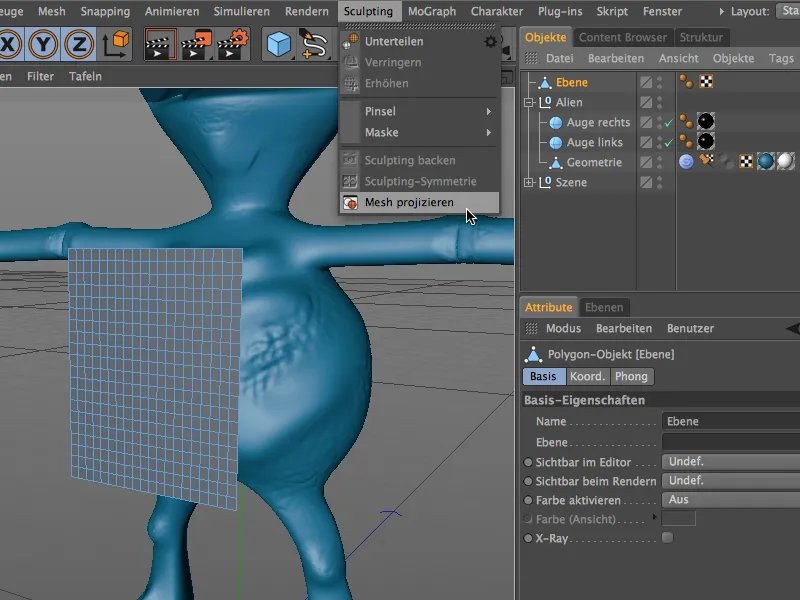Toggle the Y axis lock icon
Image resolution: width=800 pixels, height=600 pixels.
click(x=43, y=44)
